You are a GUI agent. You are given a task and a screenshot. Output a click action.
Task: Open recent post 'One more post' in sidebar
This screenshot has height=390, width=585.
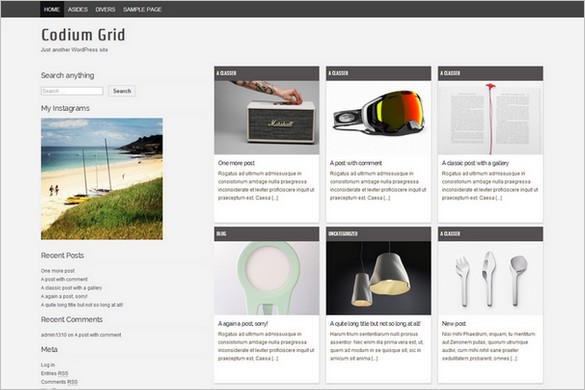coord(58,271)
